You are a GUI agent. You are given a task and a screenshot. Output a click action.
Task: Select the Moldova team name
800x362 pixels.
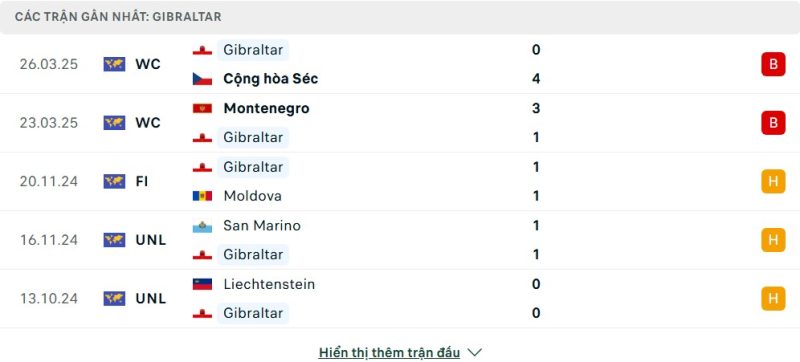click(252, 196)
